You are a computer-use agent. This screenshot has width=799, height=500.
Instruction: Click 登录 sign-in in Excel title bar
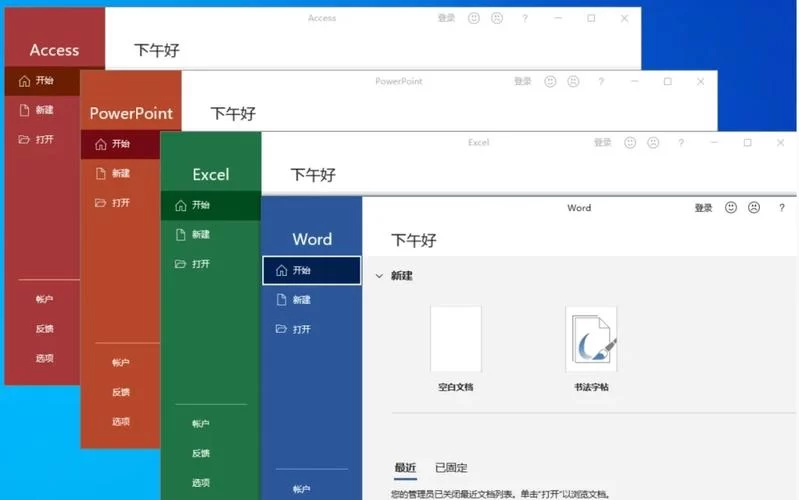point(603,142)
